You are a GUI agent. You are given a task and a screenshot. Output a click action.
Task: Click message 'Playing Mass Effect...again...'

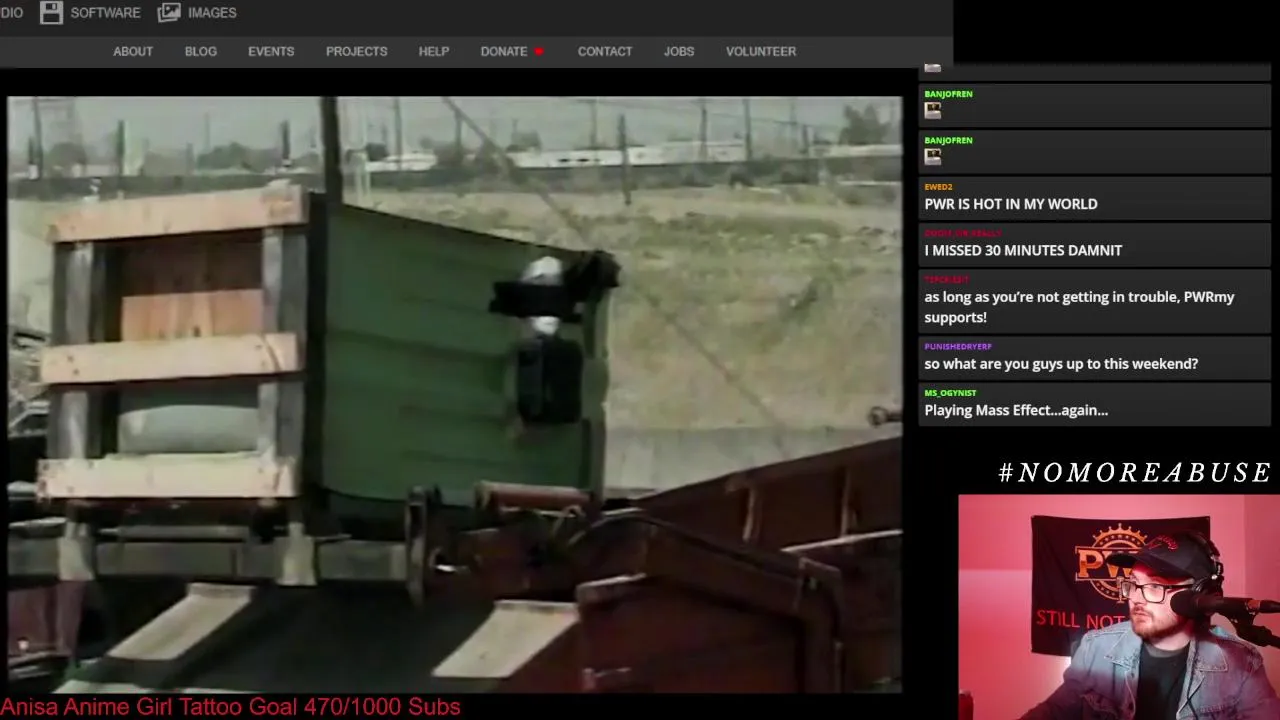click(x=1016, y=410)
